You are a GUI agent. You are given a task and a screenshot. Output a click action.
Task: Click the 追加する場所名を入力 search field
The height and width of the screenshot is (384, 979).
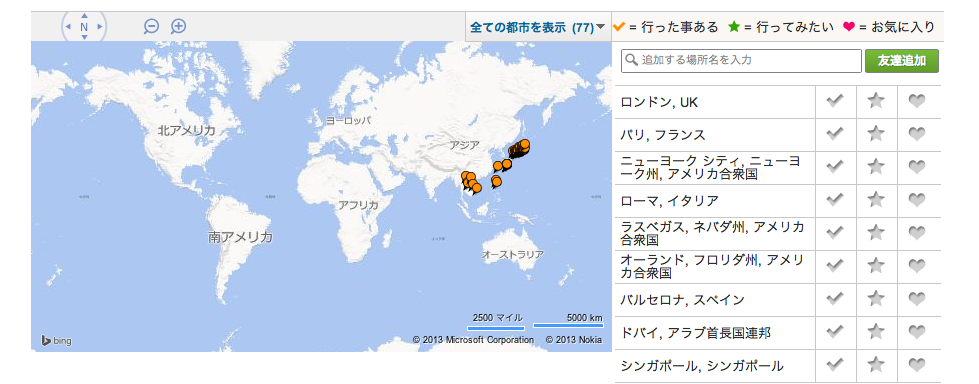(x=741, y=61)
